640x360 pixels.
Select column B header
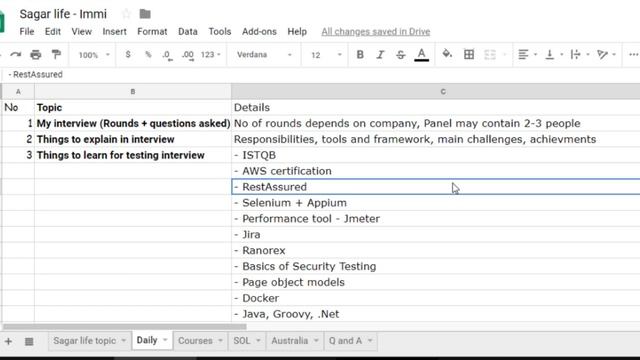pos(133,92)
